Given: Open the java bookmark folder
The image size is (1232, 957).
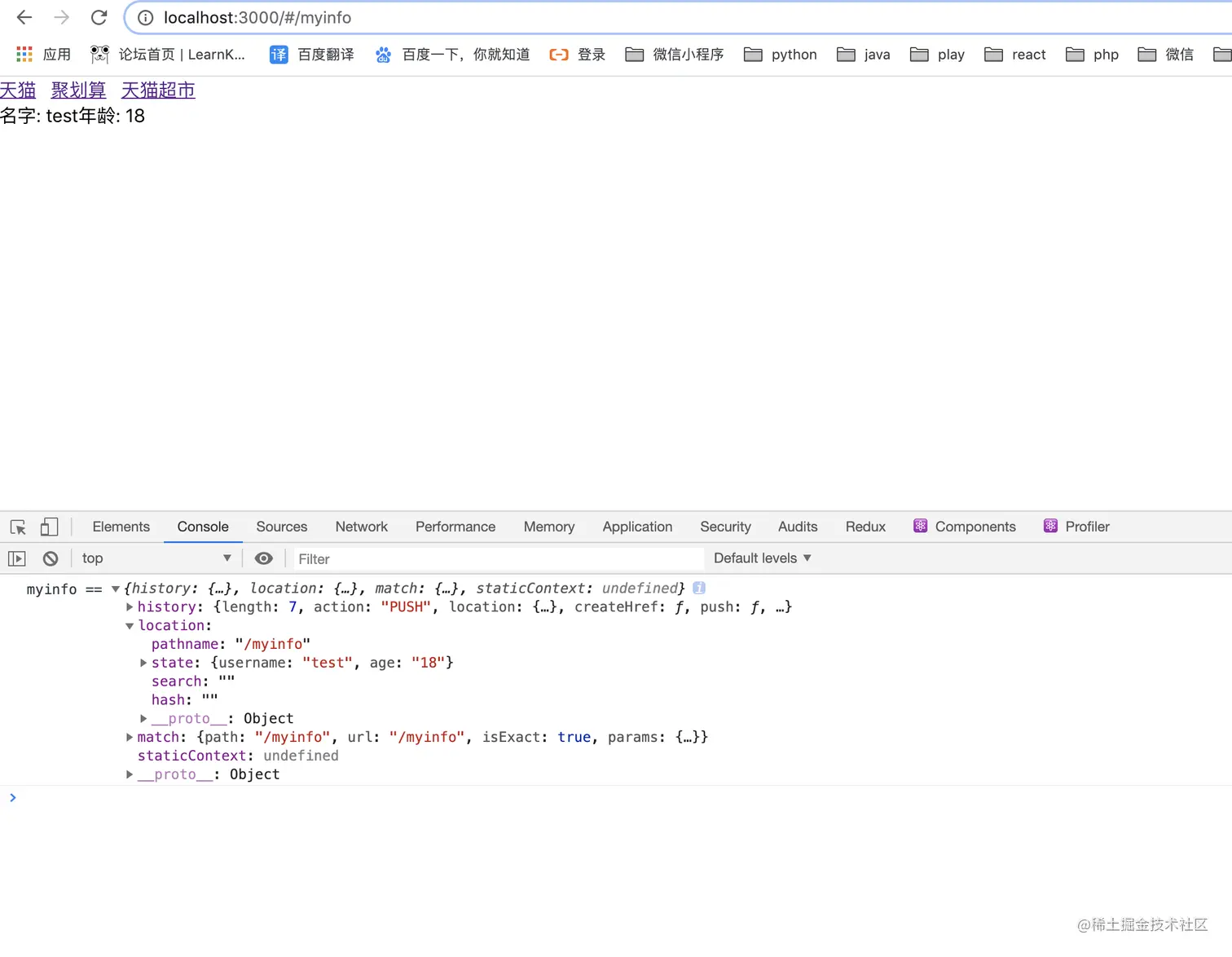Looking at the screenshot, I should pos(864,55).
